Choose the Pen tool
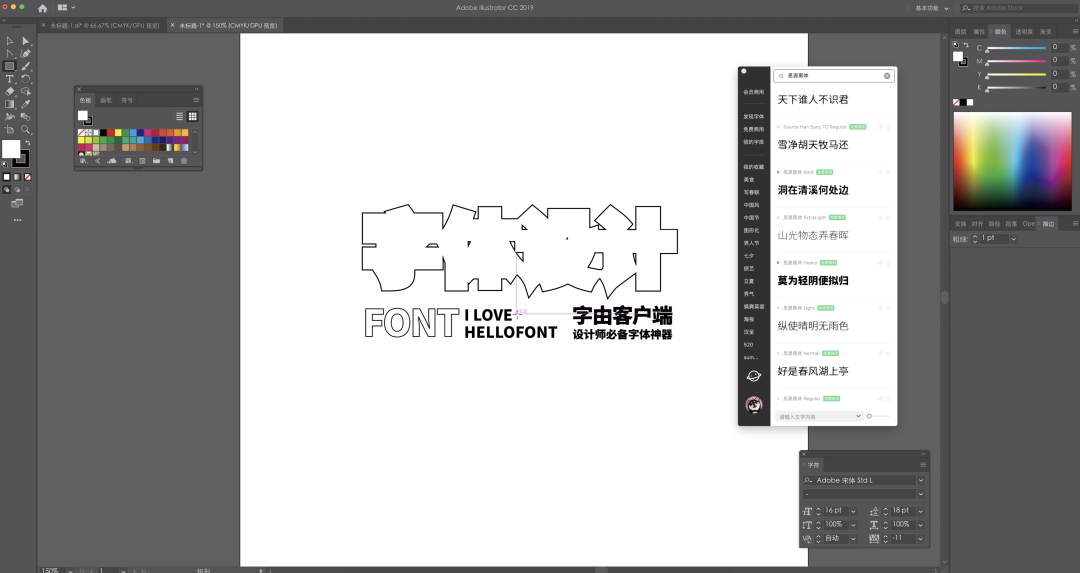This screenshot has height=573, width=1080. point(26,53)
